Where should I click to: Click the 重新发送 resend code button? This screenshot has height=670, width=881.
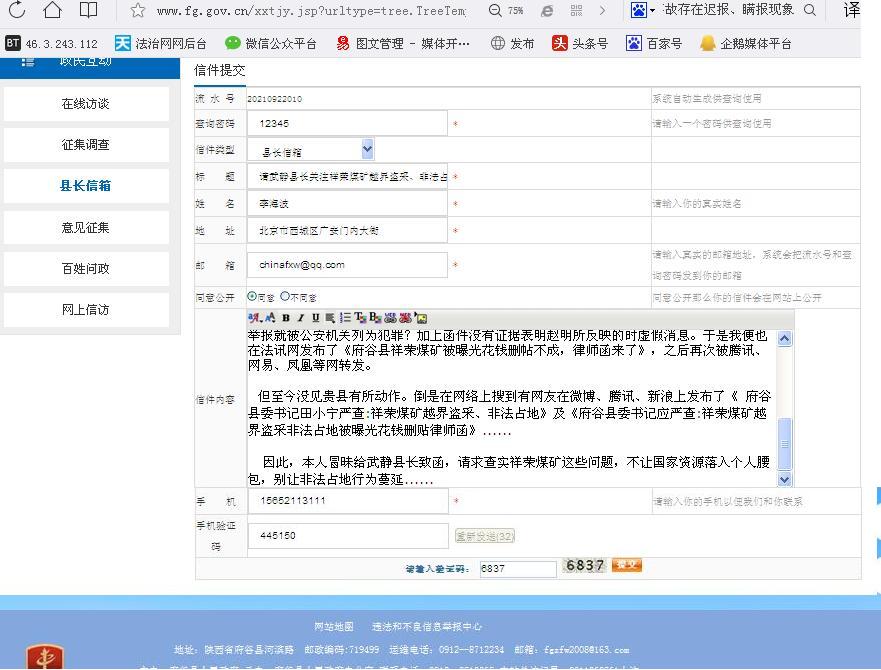(485, 536)
